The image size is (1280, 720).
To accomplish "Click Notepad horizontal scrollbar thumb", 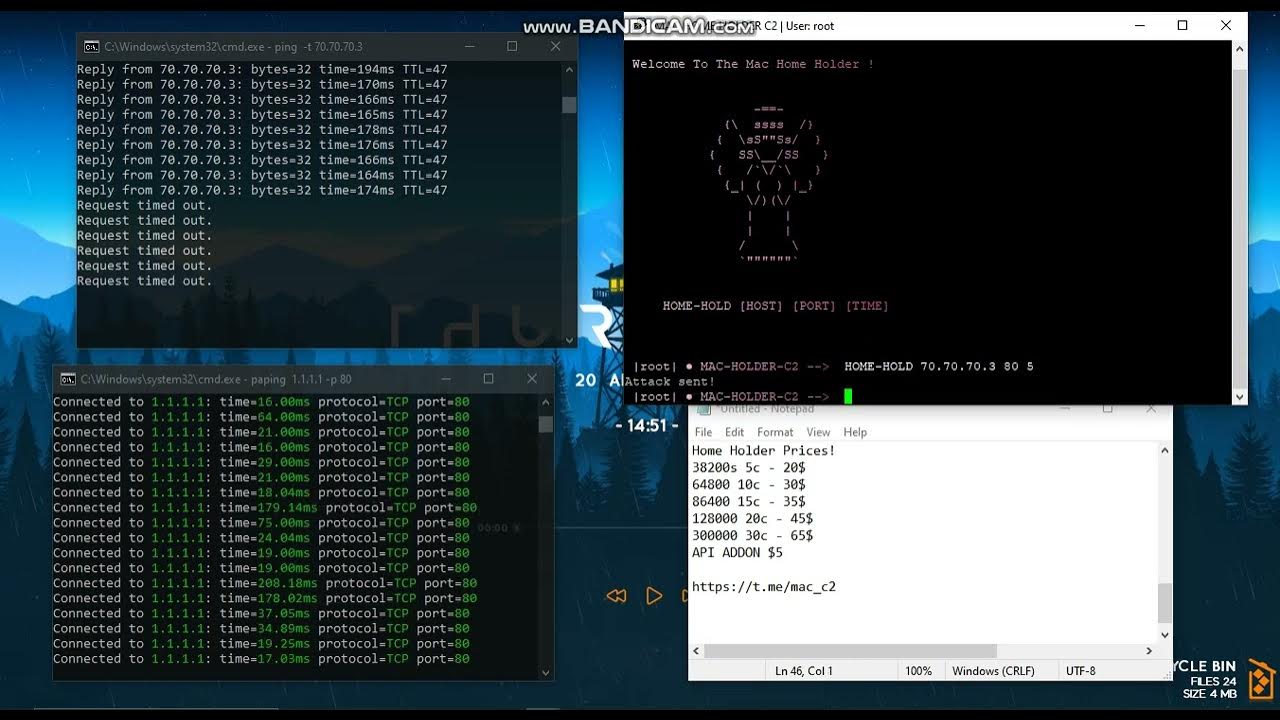I will tap(850, 651).
